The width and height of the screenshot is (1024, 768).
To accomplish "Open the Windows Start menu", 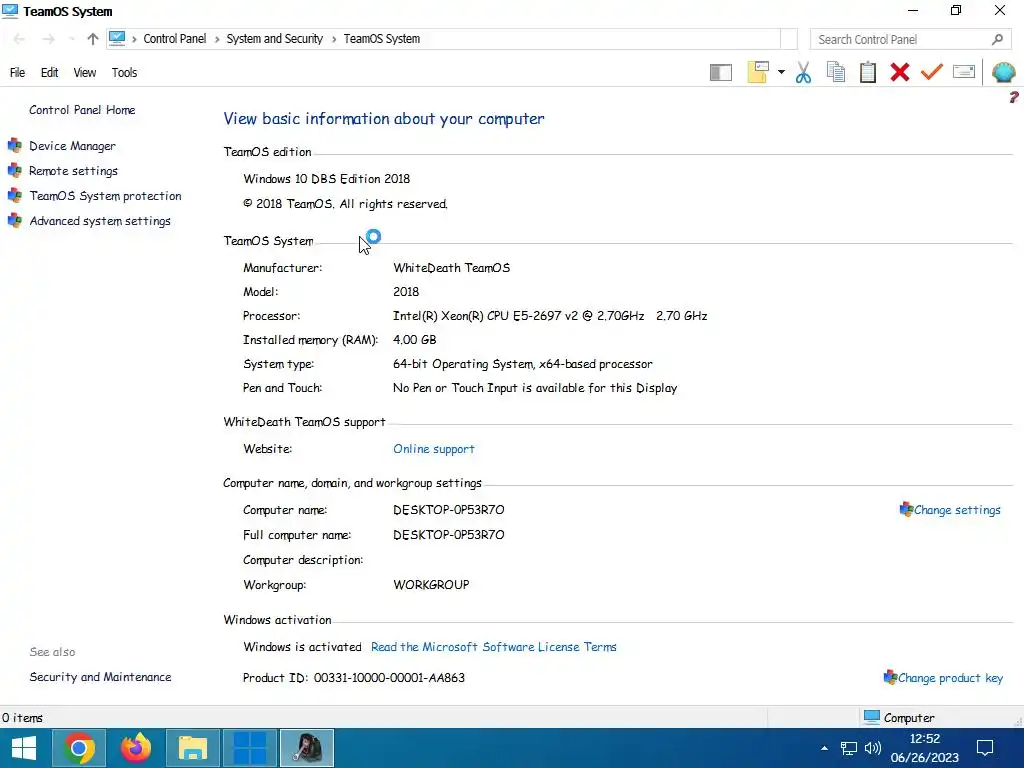I will click(24, 748).
